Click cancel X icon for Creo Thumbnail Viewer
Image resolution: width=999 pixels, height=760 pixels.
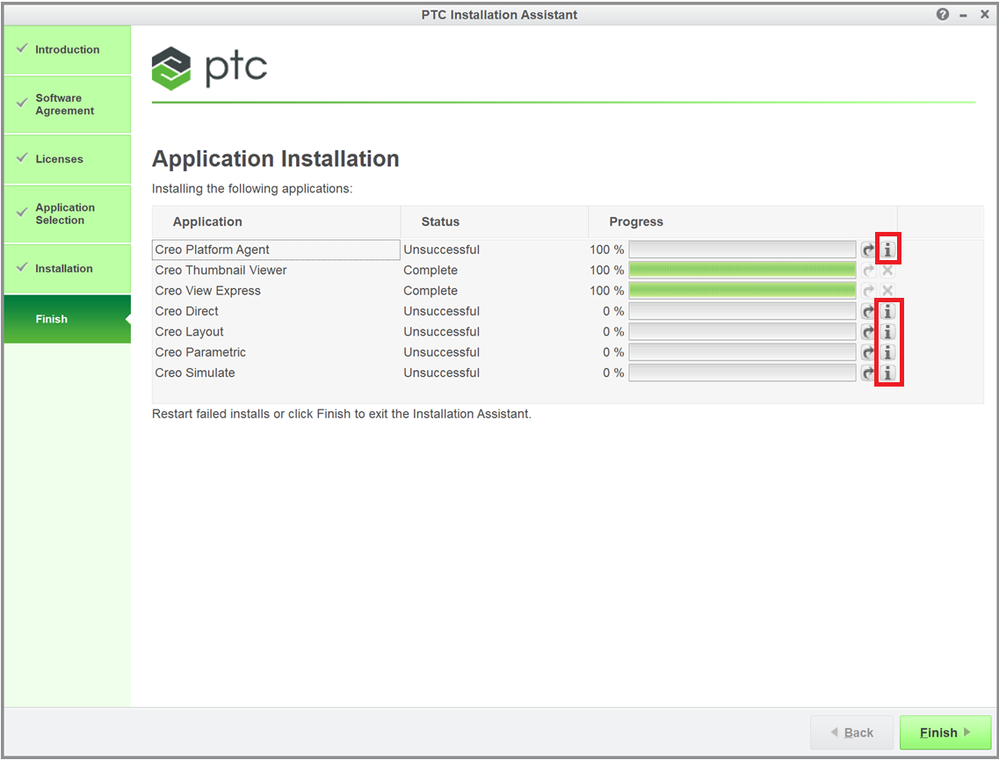coord(888,270)
